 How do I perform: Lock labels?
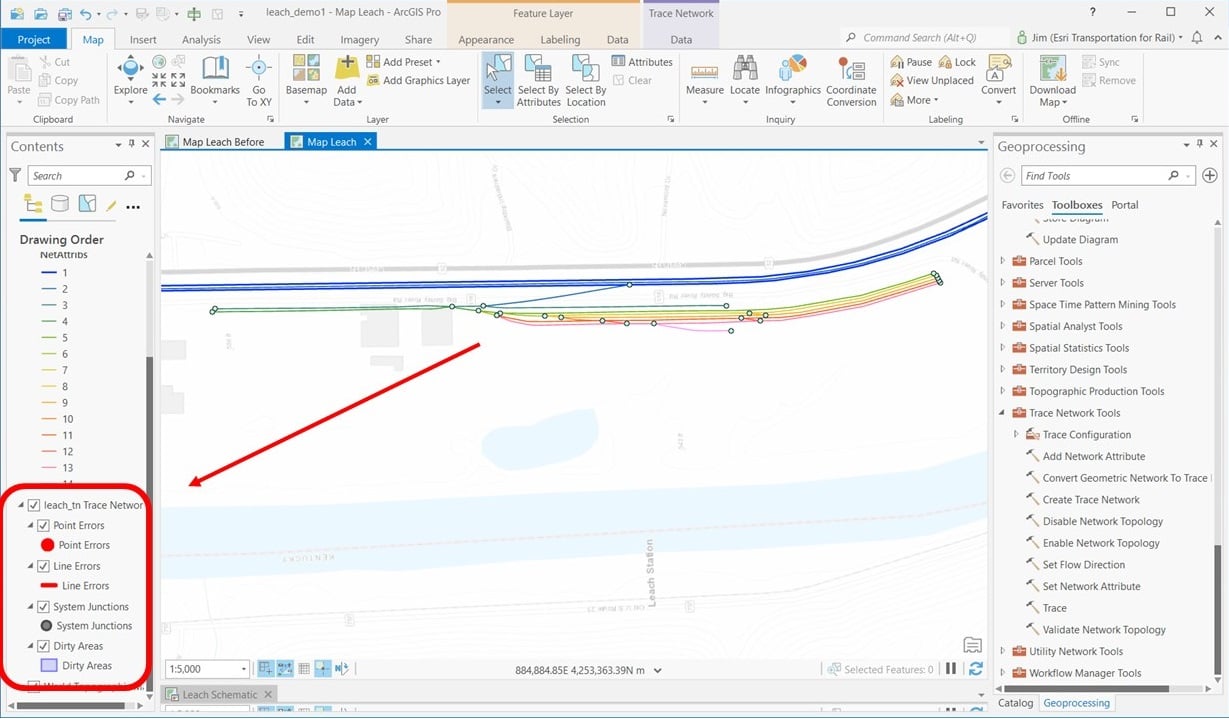957,62
